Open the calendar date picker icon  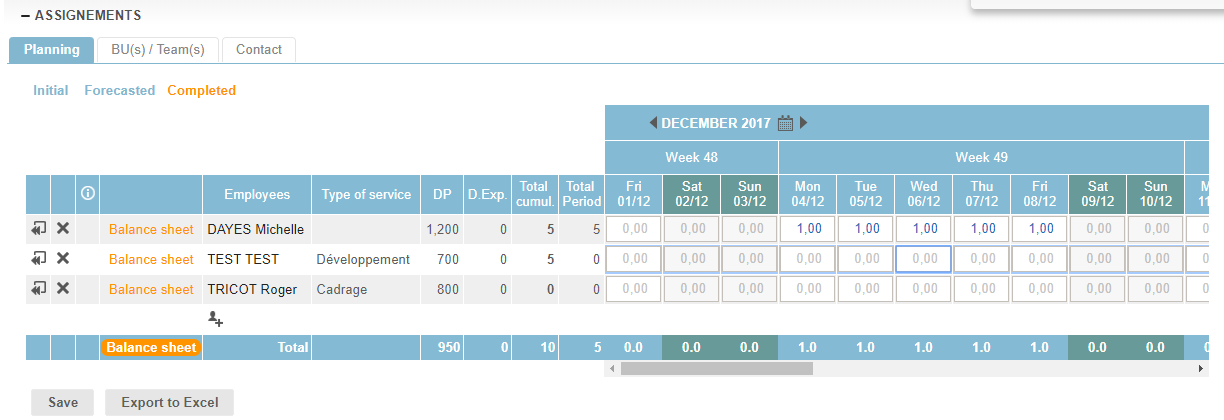click(785, 124)
